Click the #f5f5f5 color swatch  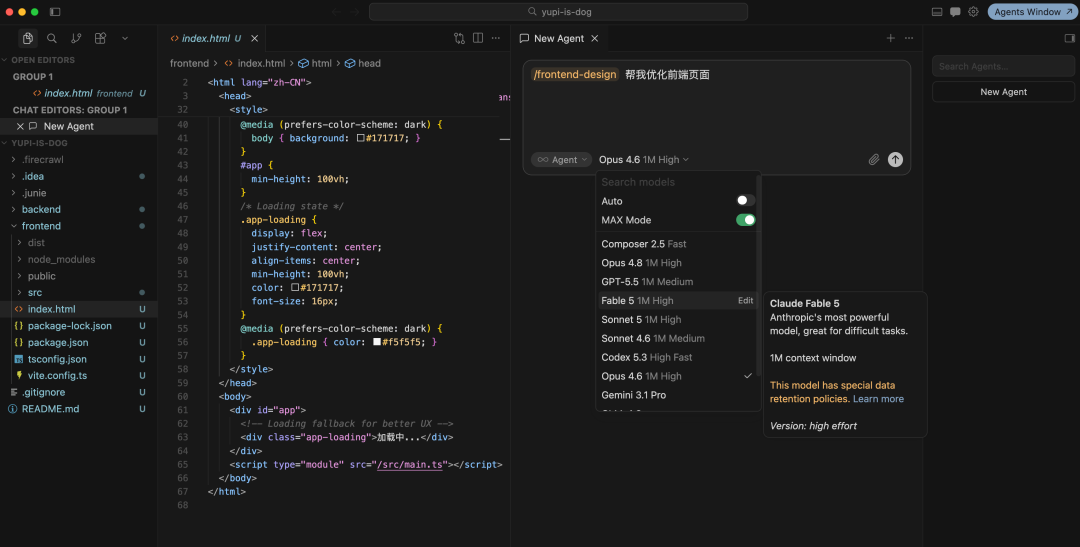377,342
